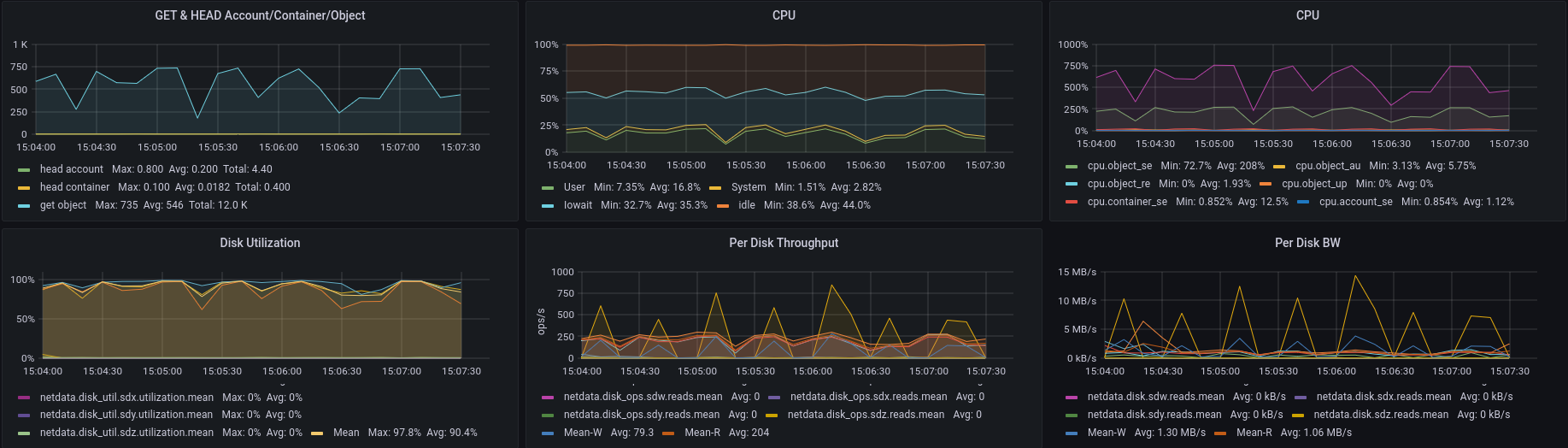Image resolution: width=1568 pixels, height=448 pixels.
Task: Open the GET & HEAD Account/Container/Object panel title
Action: pos(260,15)
